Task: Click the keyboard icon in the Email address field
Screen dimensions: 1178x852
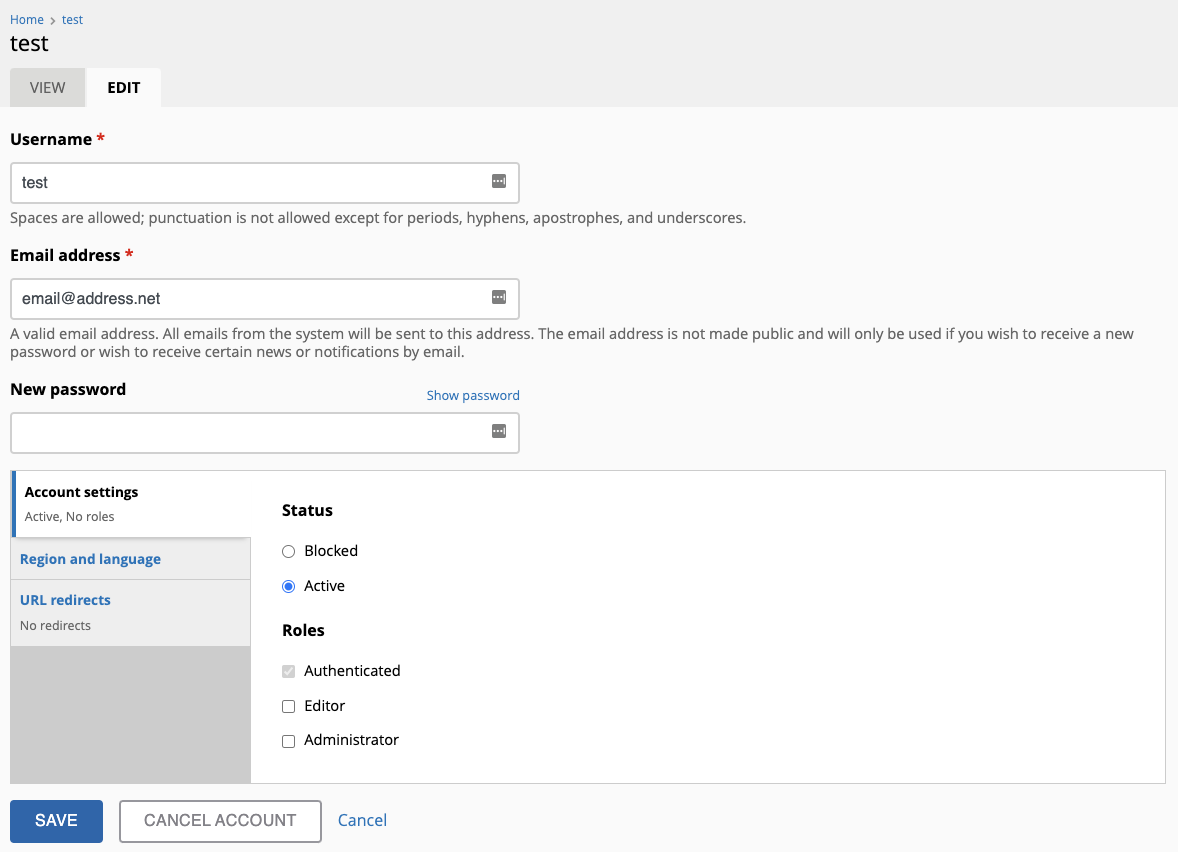Action: coord(499,295)
